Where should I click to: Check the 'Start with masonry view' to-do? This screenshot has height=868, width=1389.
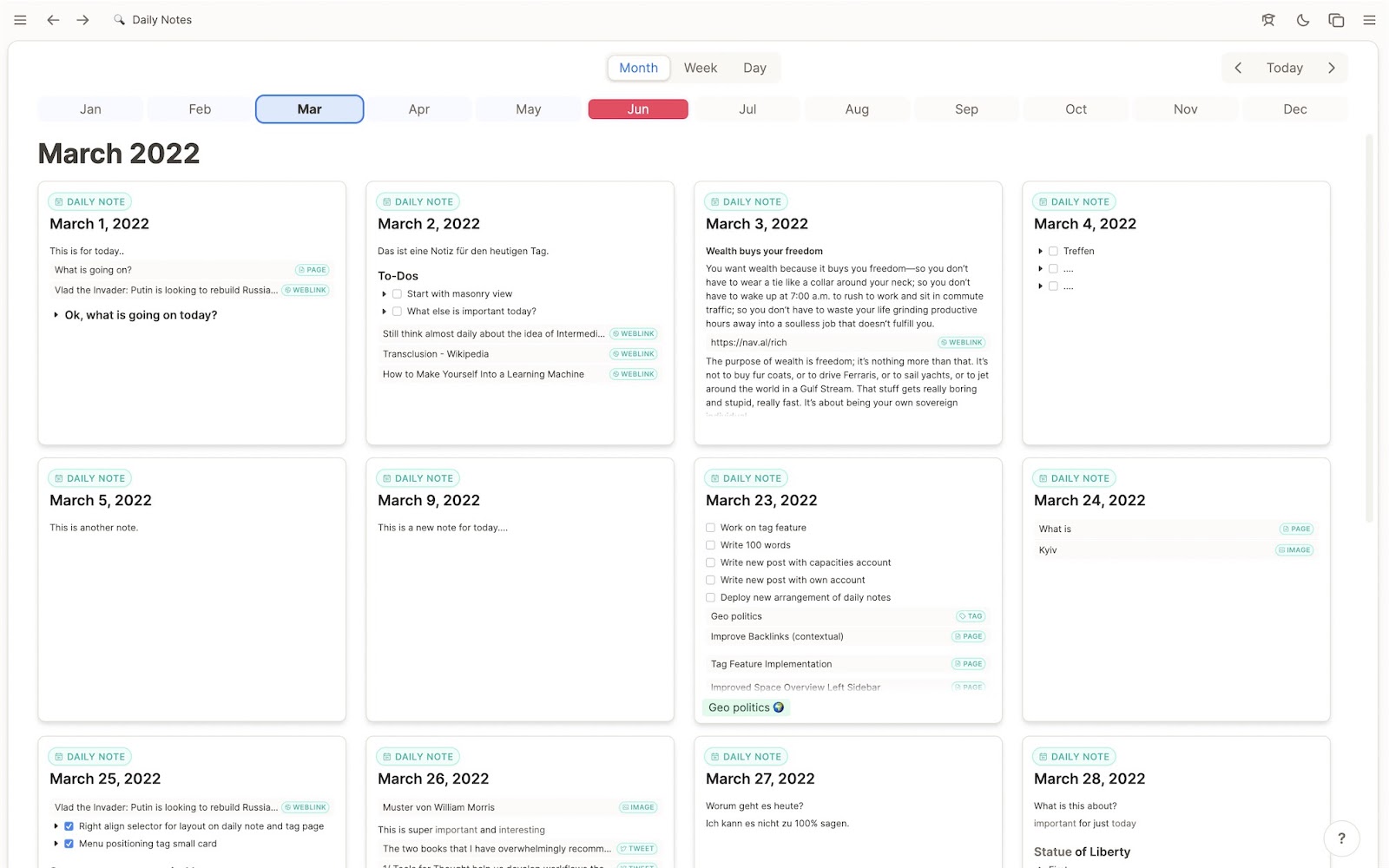(397, 293)
